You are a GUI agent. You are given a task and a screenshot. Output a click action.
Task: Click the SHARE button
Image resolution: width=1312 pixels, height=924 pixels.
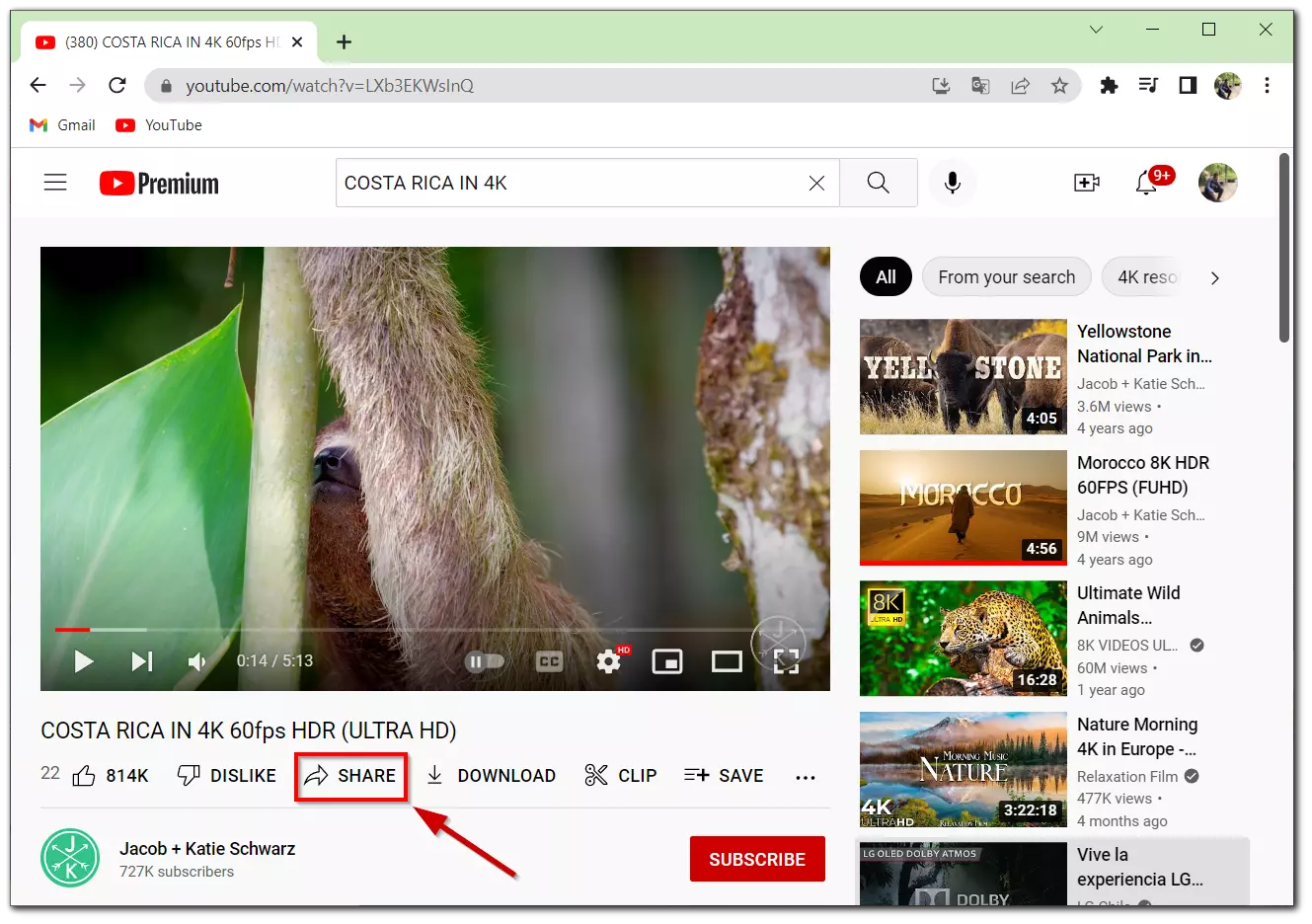[x=350, y=776]
